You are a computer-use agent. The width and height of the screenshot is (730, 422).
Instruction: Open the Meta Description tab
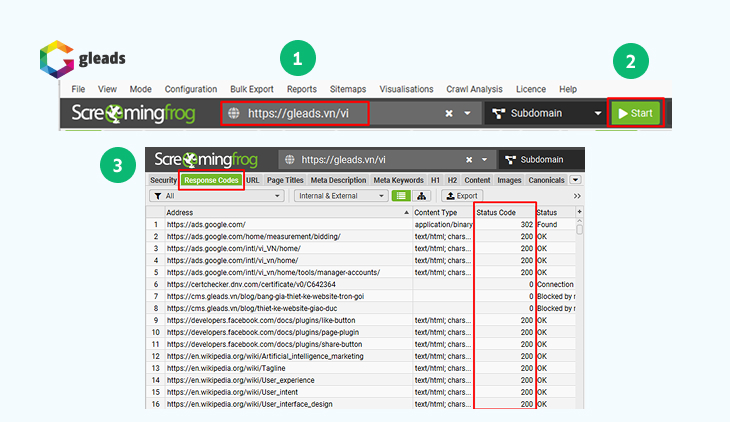pyautogui.click(x=338, y=180)
